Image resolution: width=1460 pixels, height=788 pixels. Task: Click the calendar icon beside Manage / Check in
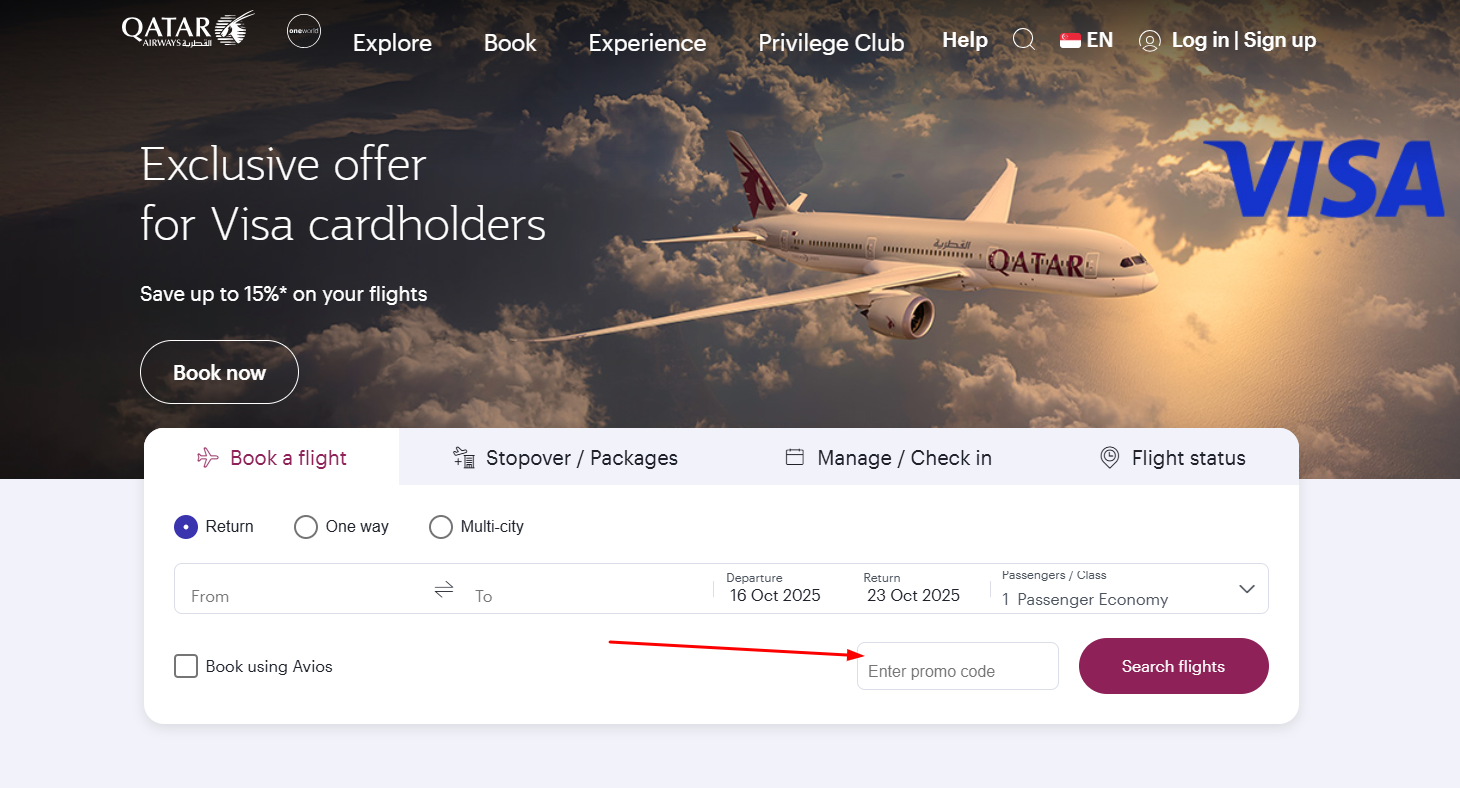[x=795, y=456]
